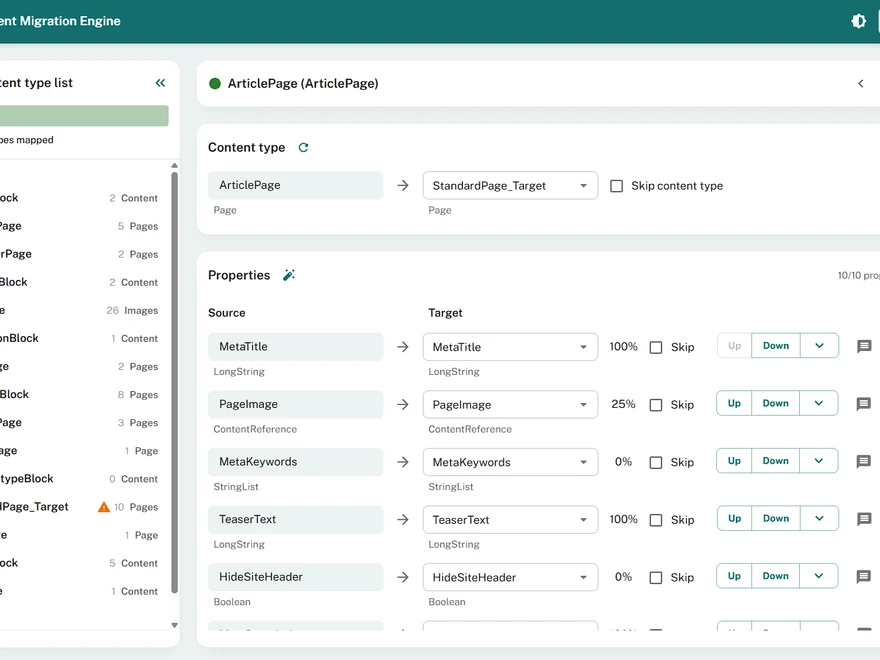The image size is (880, 660).
Task: Toggle dark mode in the top bar
Action: click(x=858, y=21)
